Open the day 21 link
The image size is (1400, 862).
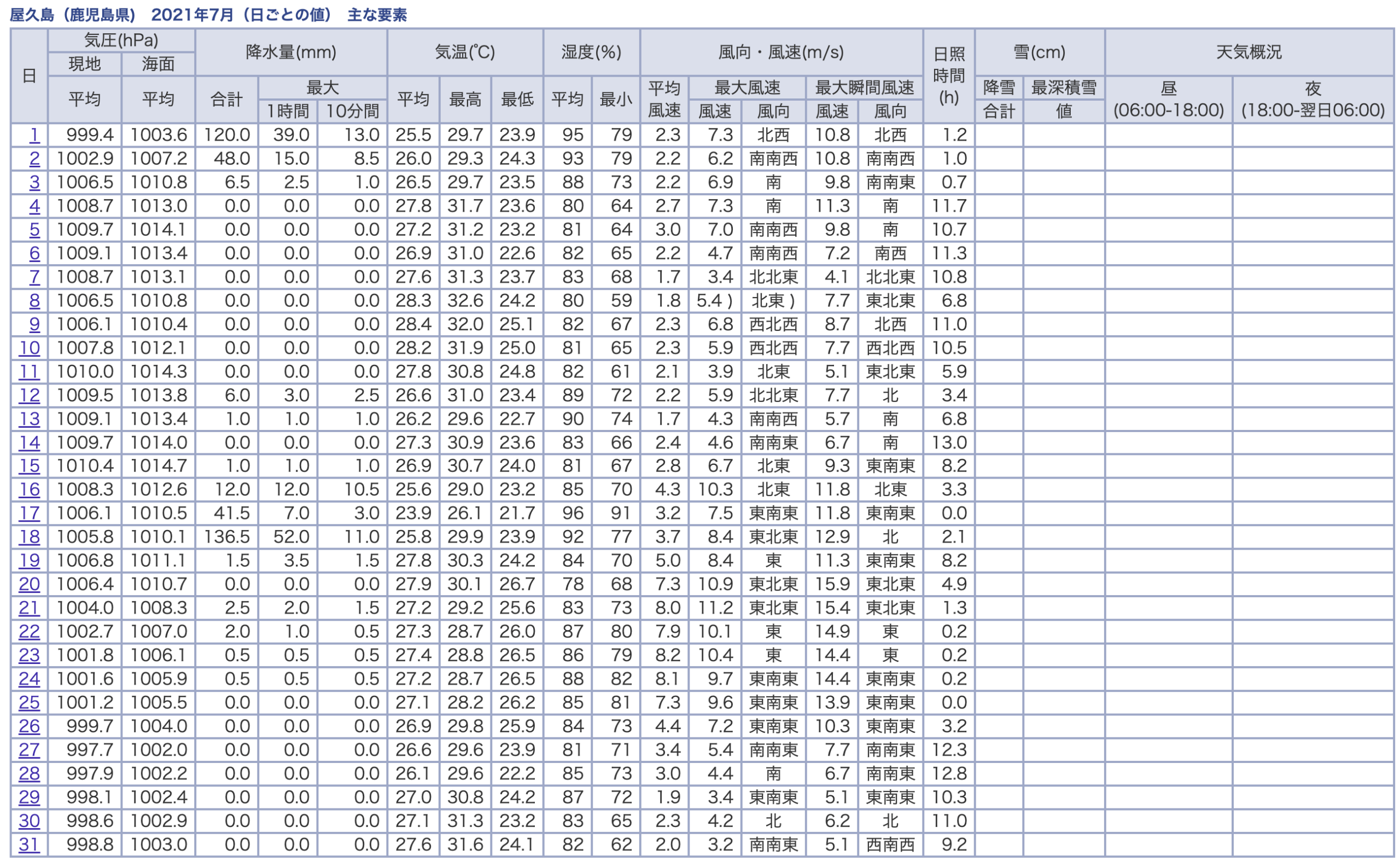tap(29, 608)
